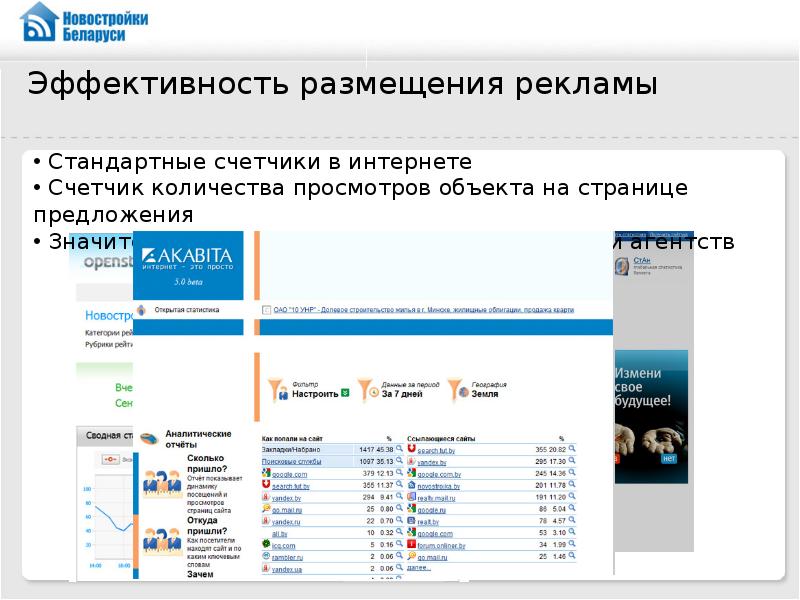Click the Новостройки Беларуси logo
This screenshot has width=800, height=600.
pyautogui.click(x=73, y=22)
